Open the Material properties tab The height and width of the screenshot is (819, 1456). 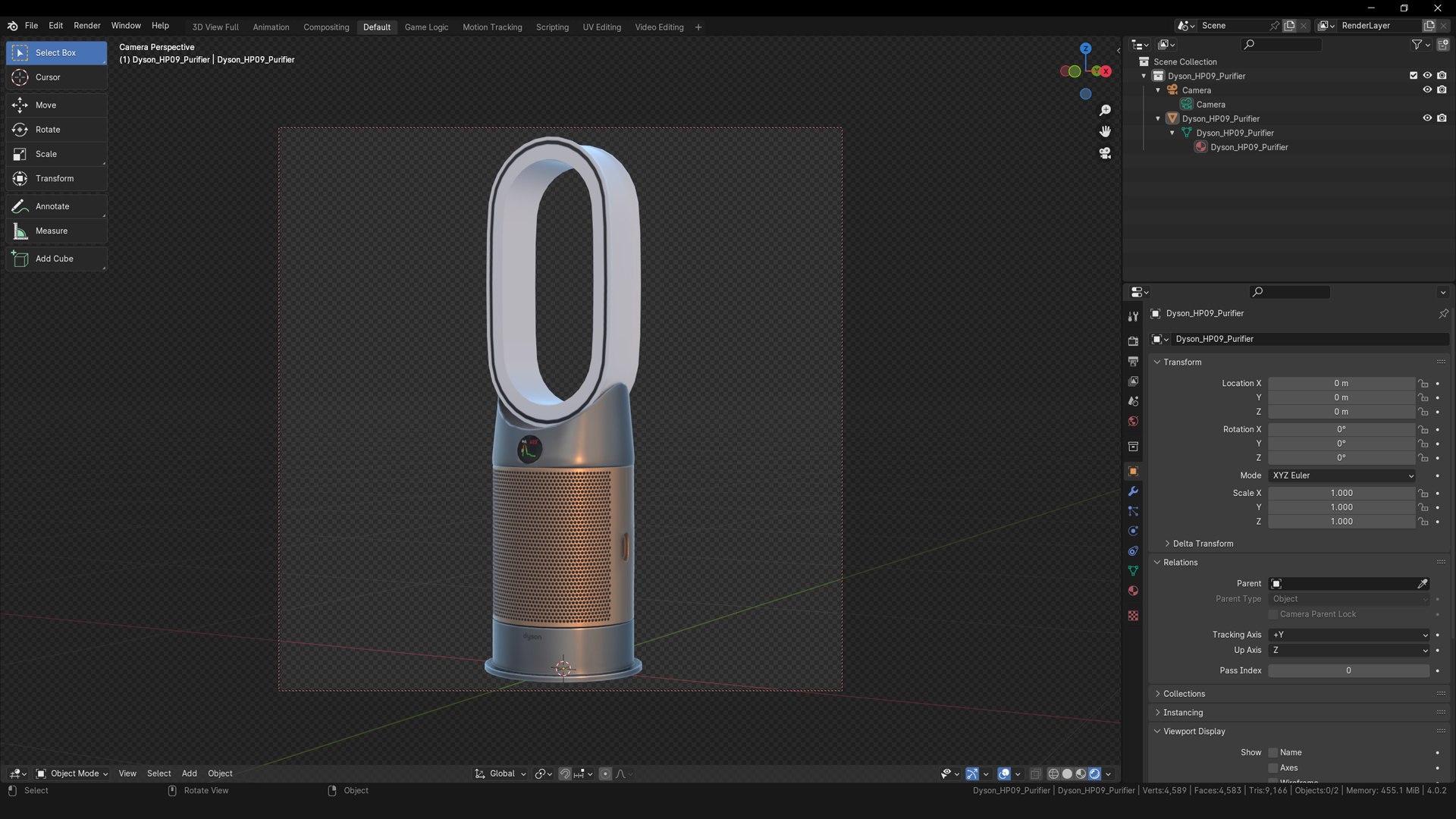coord(1133,591)
